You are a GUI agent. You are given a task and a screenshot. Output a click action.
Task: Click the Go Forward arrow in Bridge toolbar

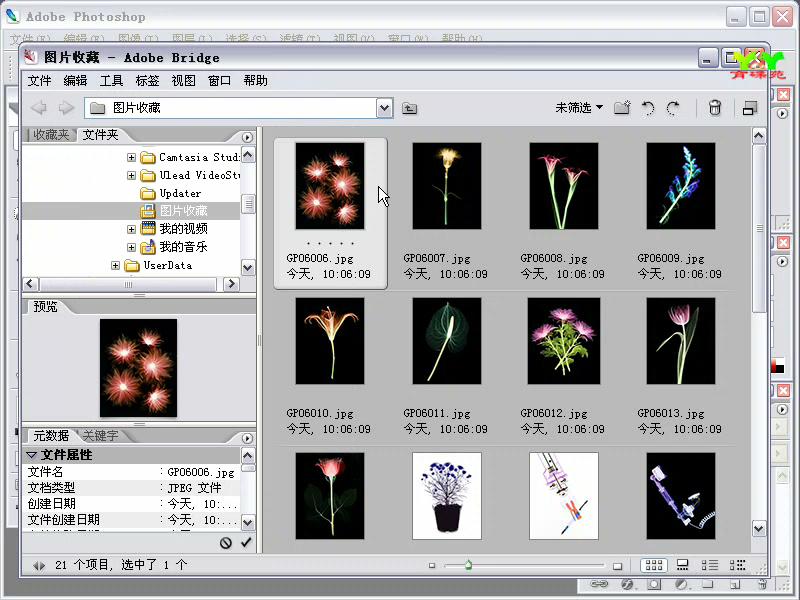(66, 108)
